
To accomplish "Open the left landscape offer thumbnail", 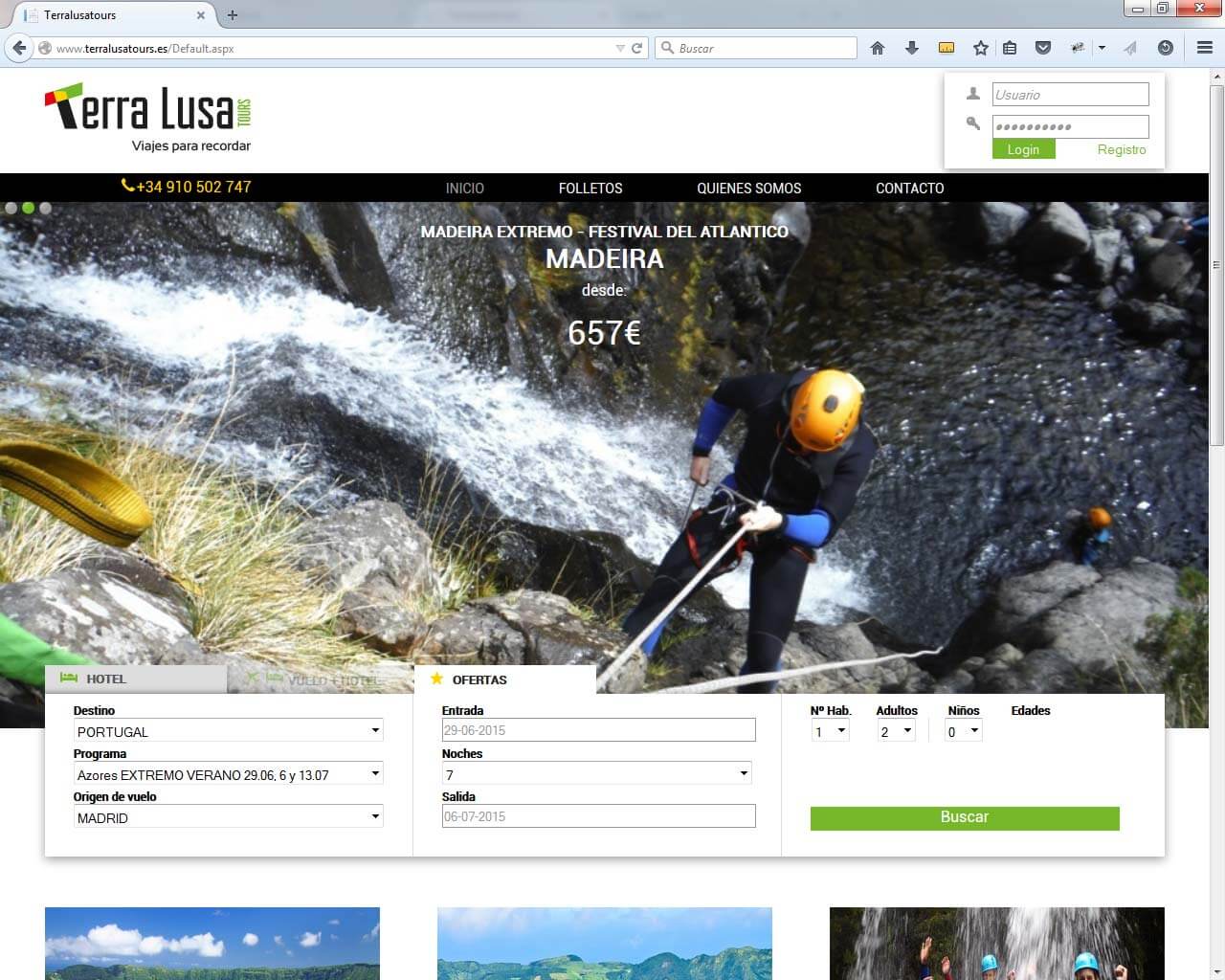I will (212, 944).
